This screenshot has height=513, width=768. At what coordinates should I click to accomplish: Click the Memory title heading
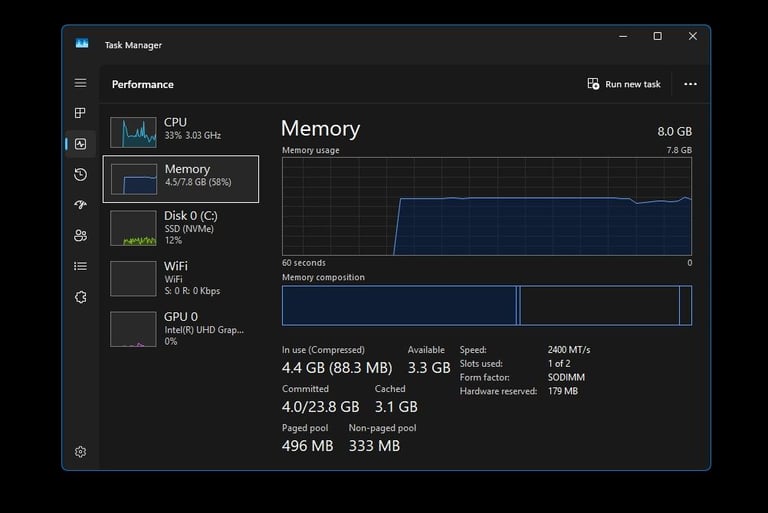click(x=320, y=128)
